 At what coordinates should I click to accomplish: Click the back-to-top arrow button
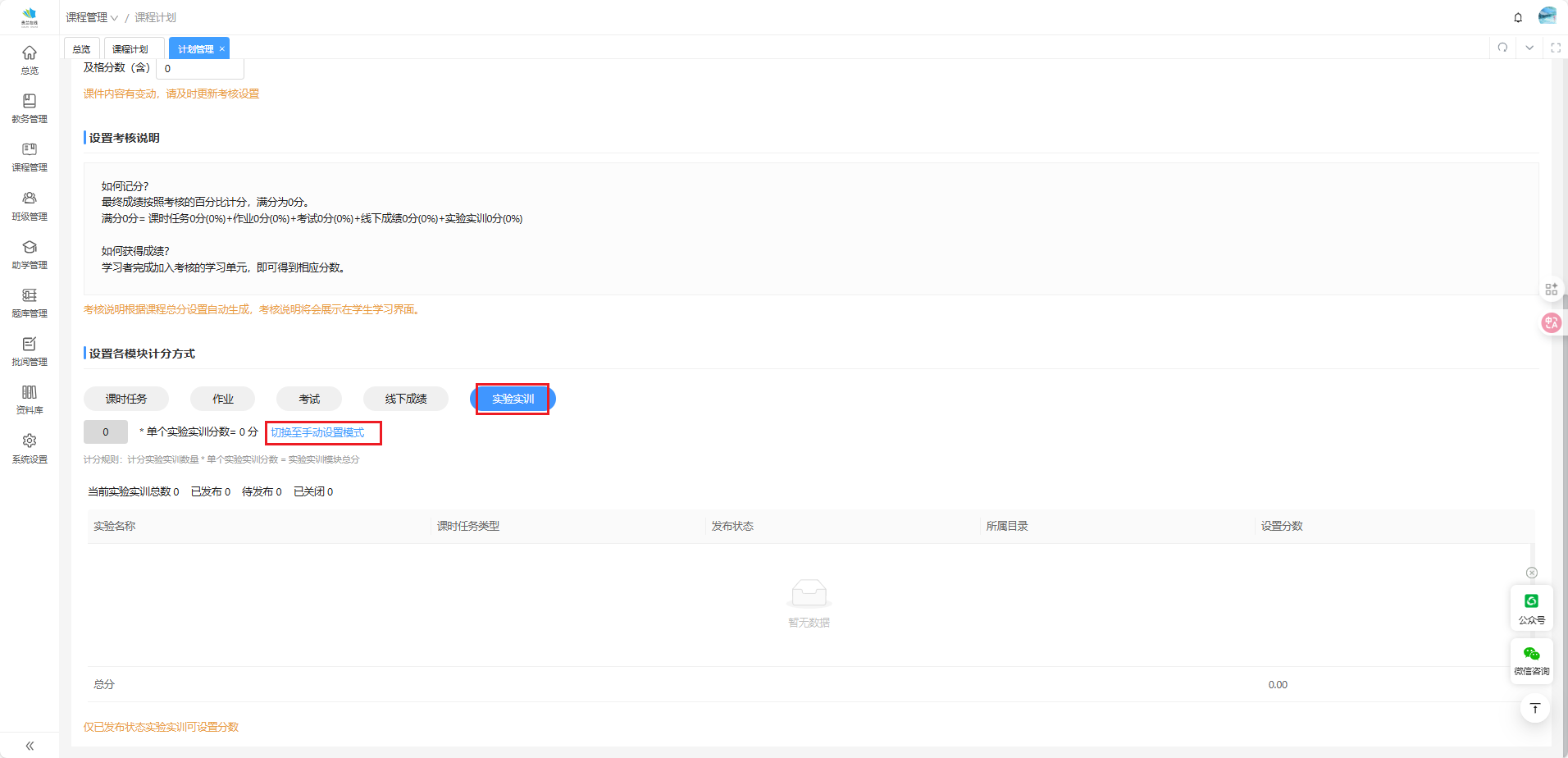click(1534, 708)
